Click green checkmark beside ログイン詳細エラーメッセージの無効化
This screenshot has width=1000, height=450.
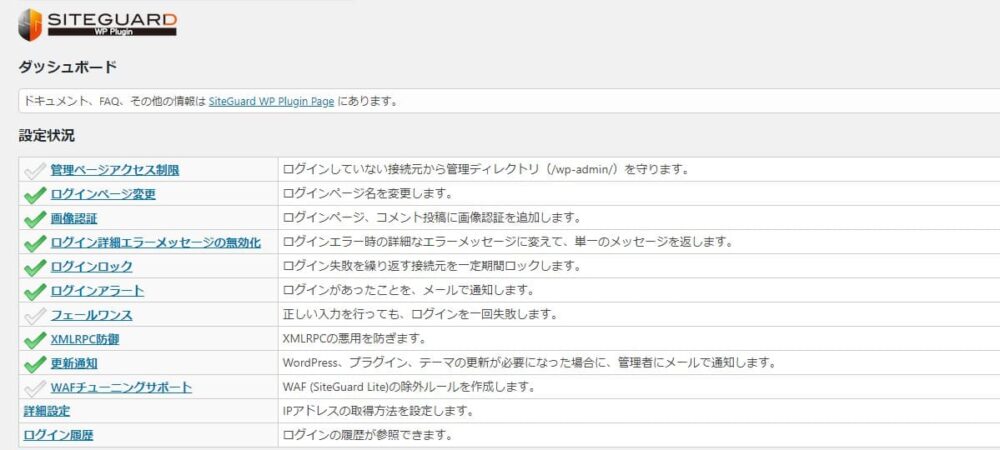coord(34,243)
